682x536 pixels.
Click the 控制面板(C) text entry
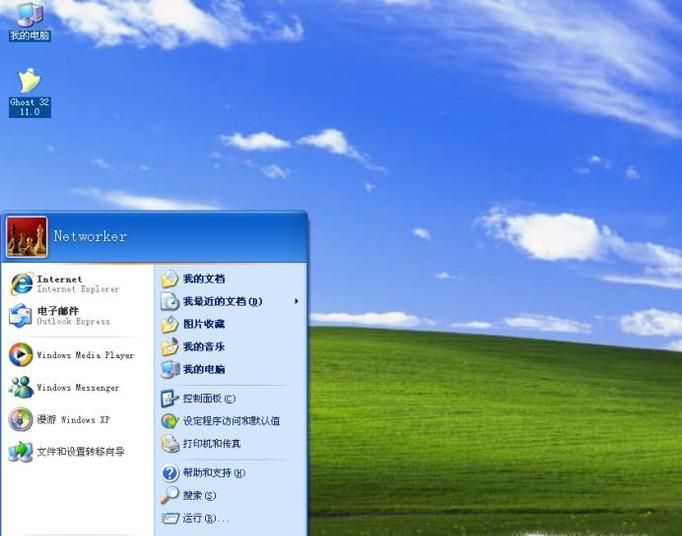(x=209, y=399)
